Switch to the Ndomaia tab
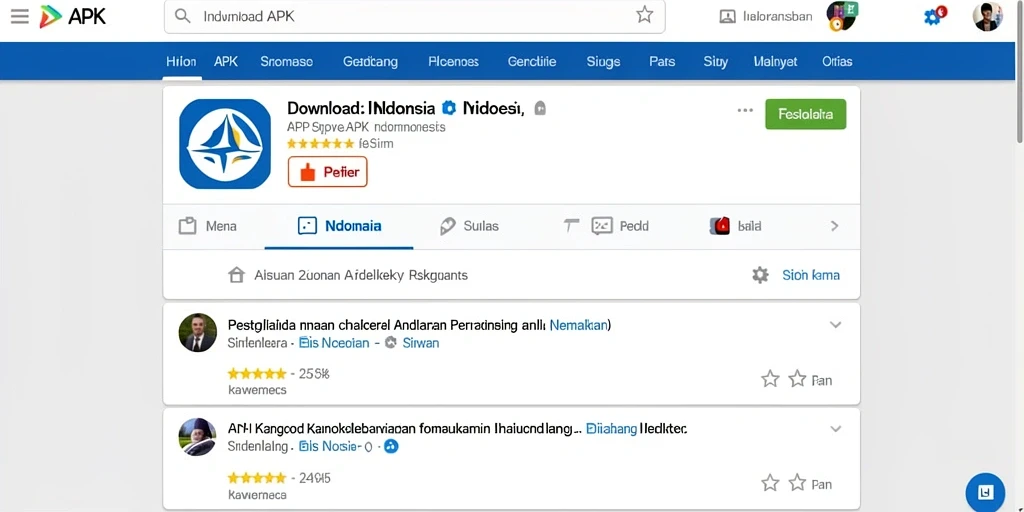The height and width of the screenshot is (512, 1024). tap(339, 226)
